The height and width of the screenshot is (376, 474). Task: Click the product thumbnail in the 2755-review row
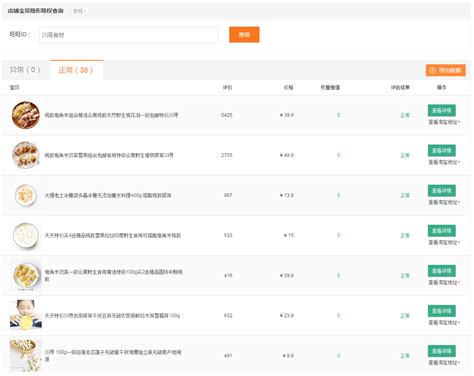26,155
